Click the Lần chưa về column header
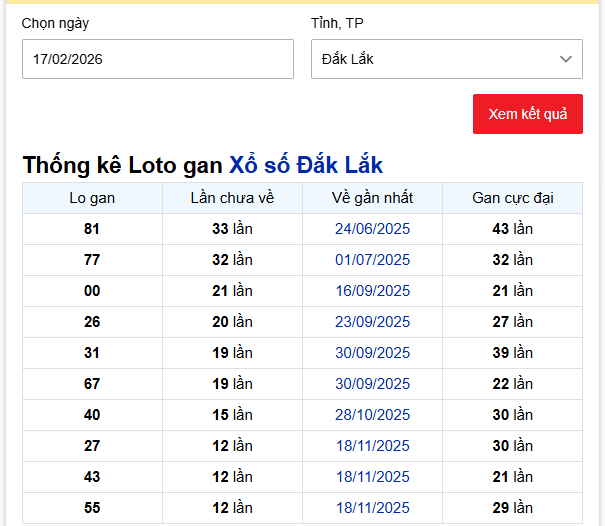Image resolution: width=605 pixels, height=526 pixels. [232, 198]
